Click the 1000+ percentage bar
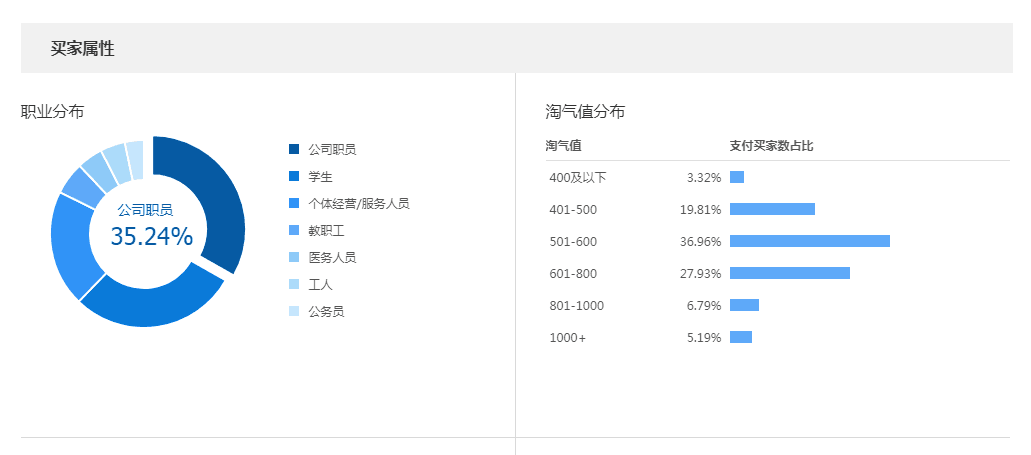The height and width of the screenshot is (455, 1031). [741, 337]
